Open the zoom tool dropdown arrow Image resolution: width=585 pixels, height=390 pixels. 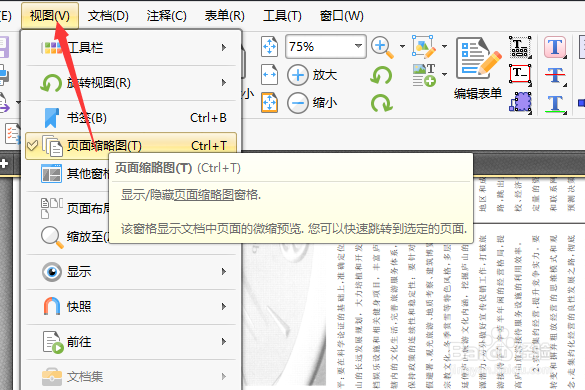(402, 47)
